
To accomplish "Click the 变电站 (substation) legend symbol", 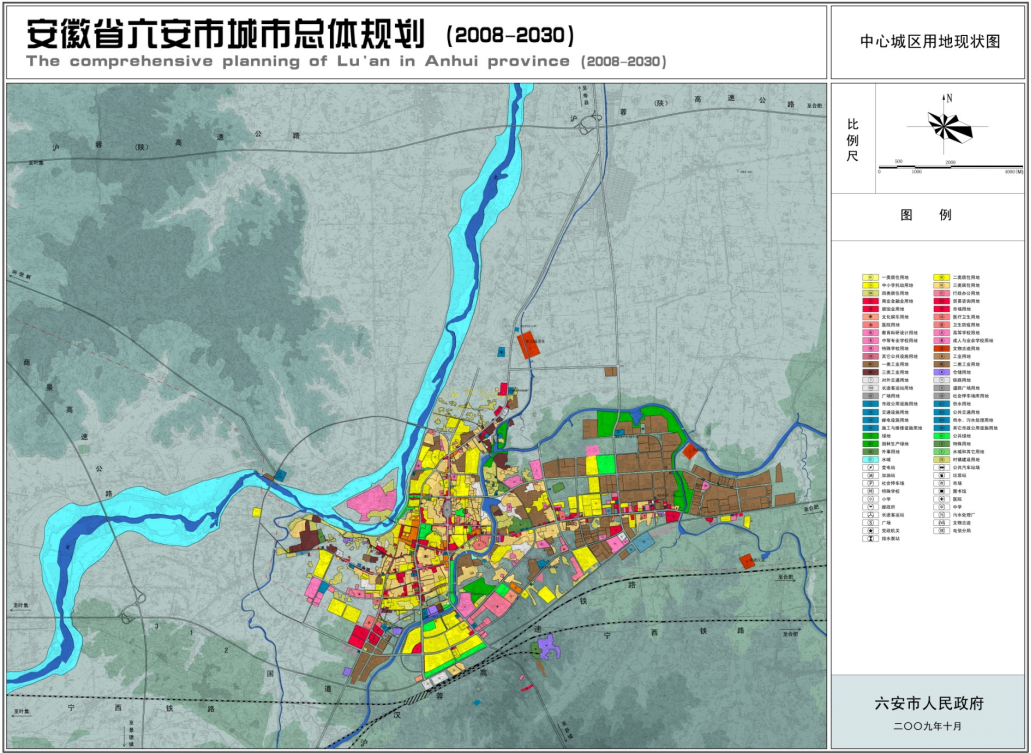I will pyautogui.click(x=871, y=467).
